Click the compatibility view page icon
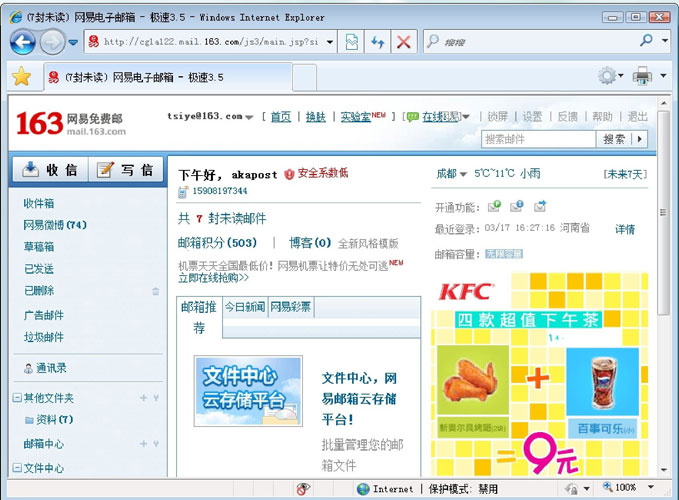679x500 pixels. coord(352,42)
